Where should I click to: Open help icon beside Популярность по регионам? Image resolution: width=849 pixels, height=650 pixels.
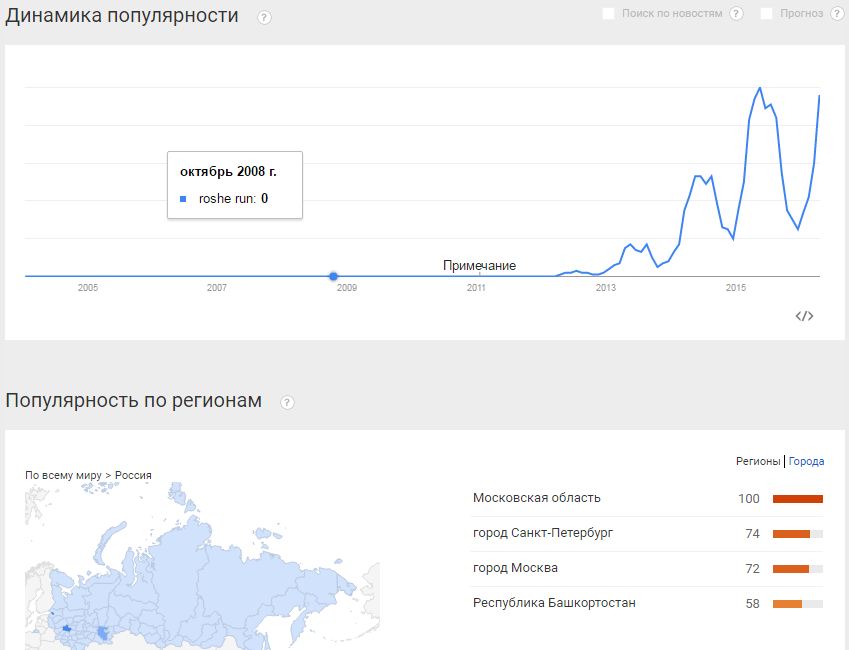pyautogui.click(x=288, y=402)
